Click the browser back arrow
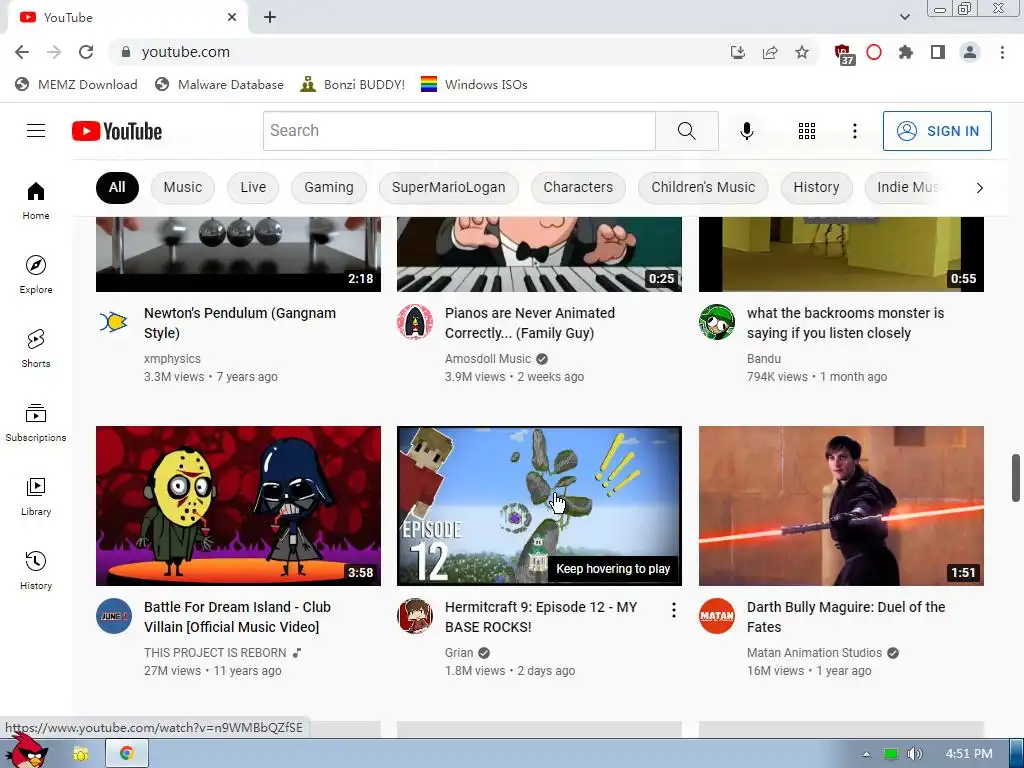The height and width of the screenshot is (768, 1024). (22, 52)
